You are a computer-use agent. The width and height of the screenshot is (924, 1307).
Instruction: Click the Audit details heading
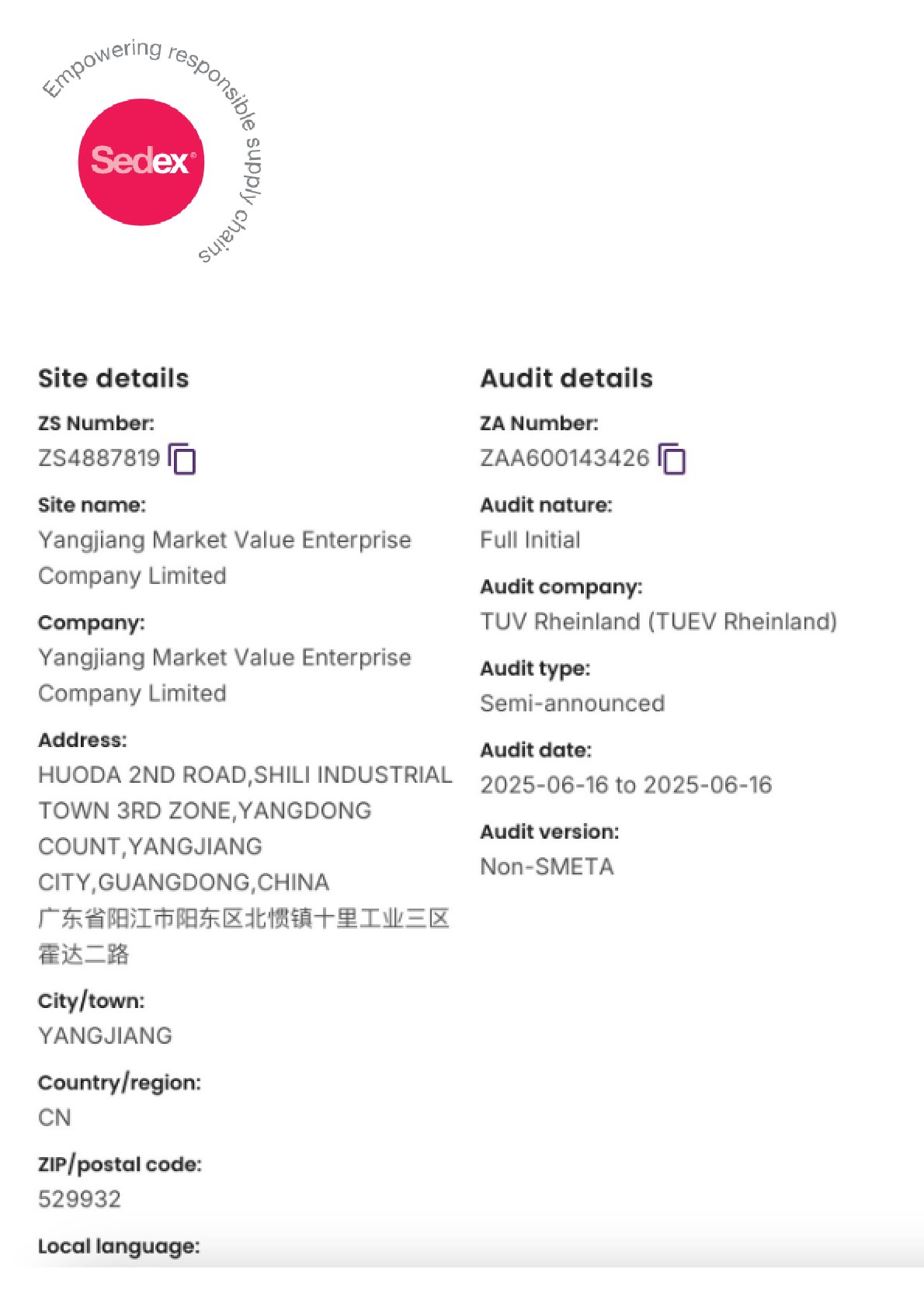(567, 378)
